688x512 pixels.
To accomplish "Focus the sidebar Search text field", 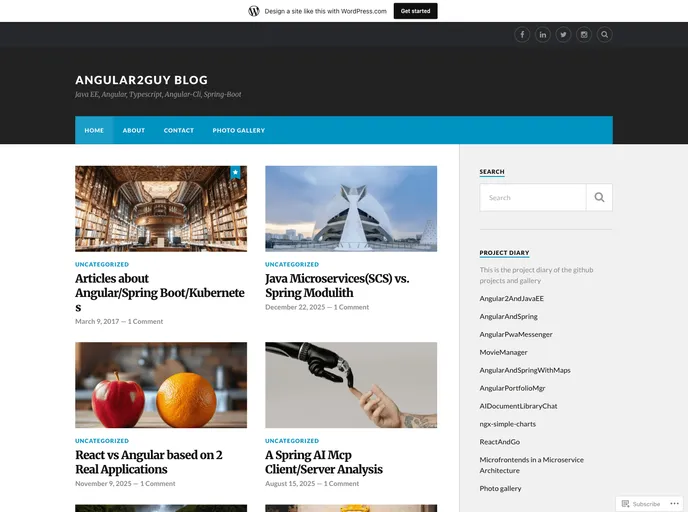I will click(x=532, y=197).
